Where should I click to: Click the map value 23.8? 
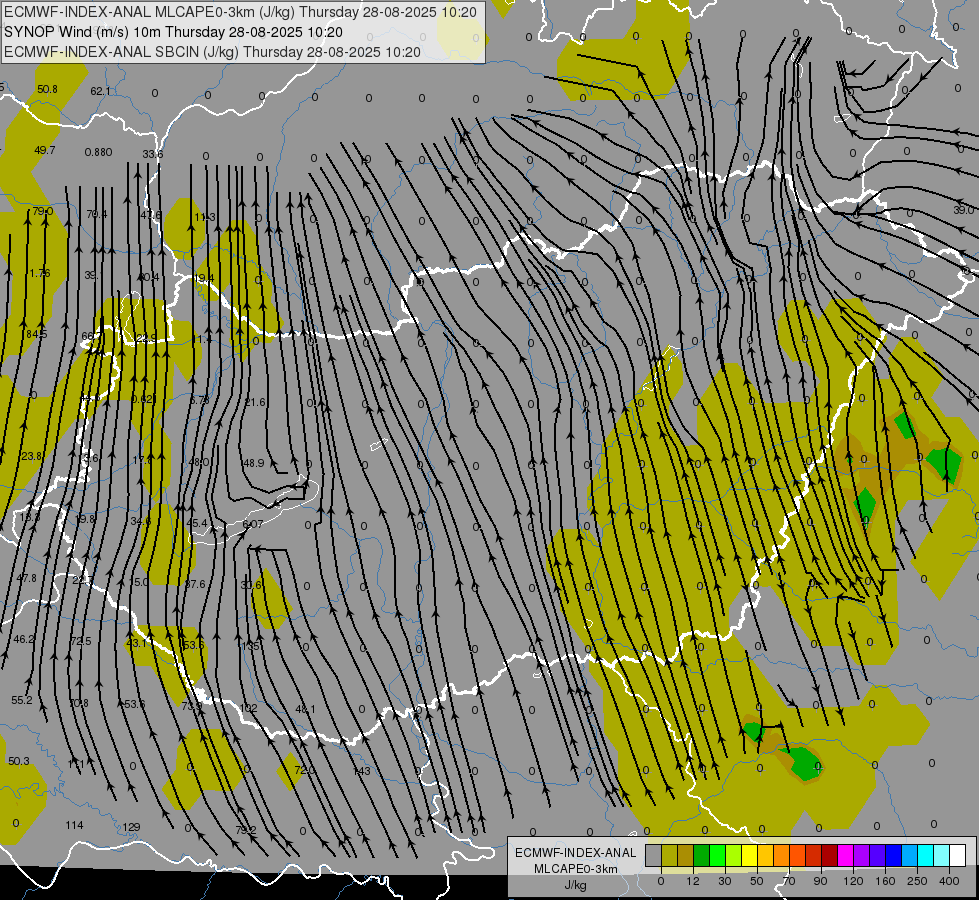(32, 457)
